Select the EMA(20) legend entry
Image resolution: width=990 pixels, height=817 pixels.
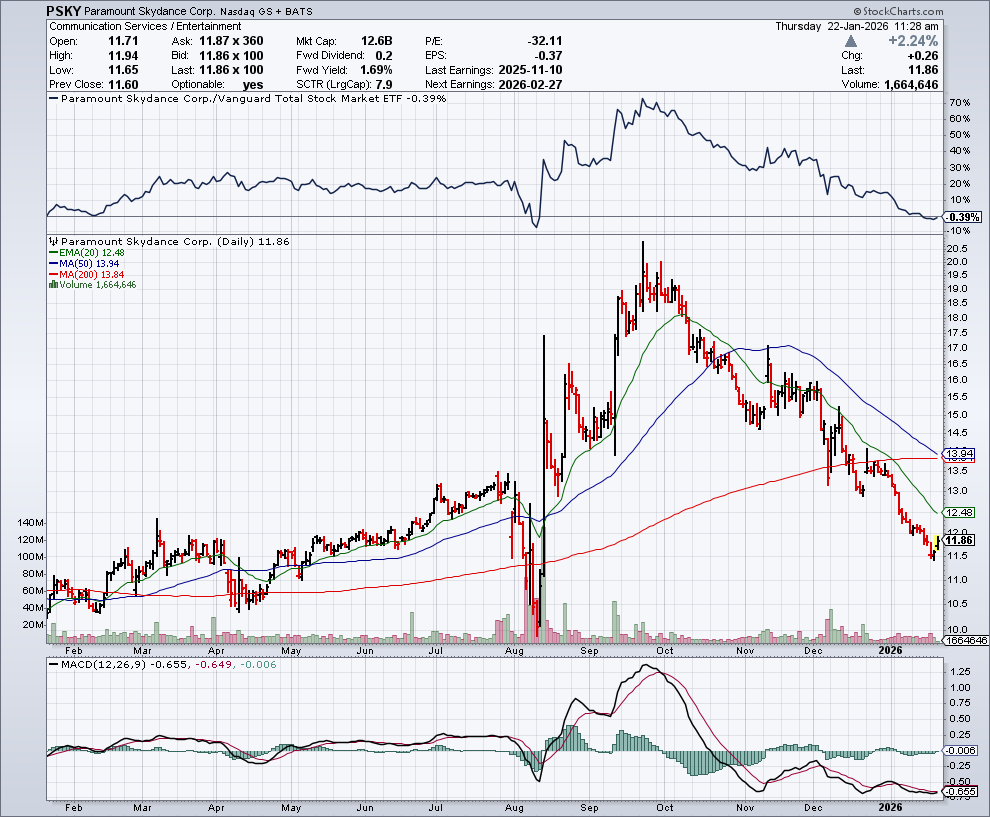click(87, 253)
